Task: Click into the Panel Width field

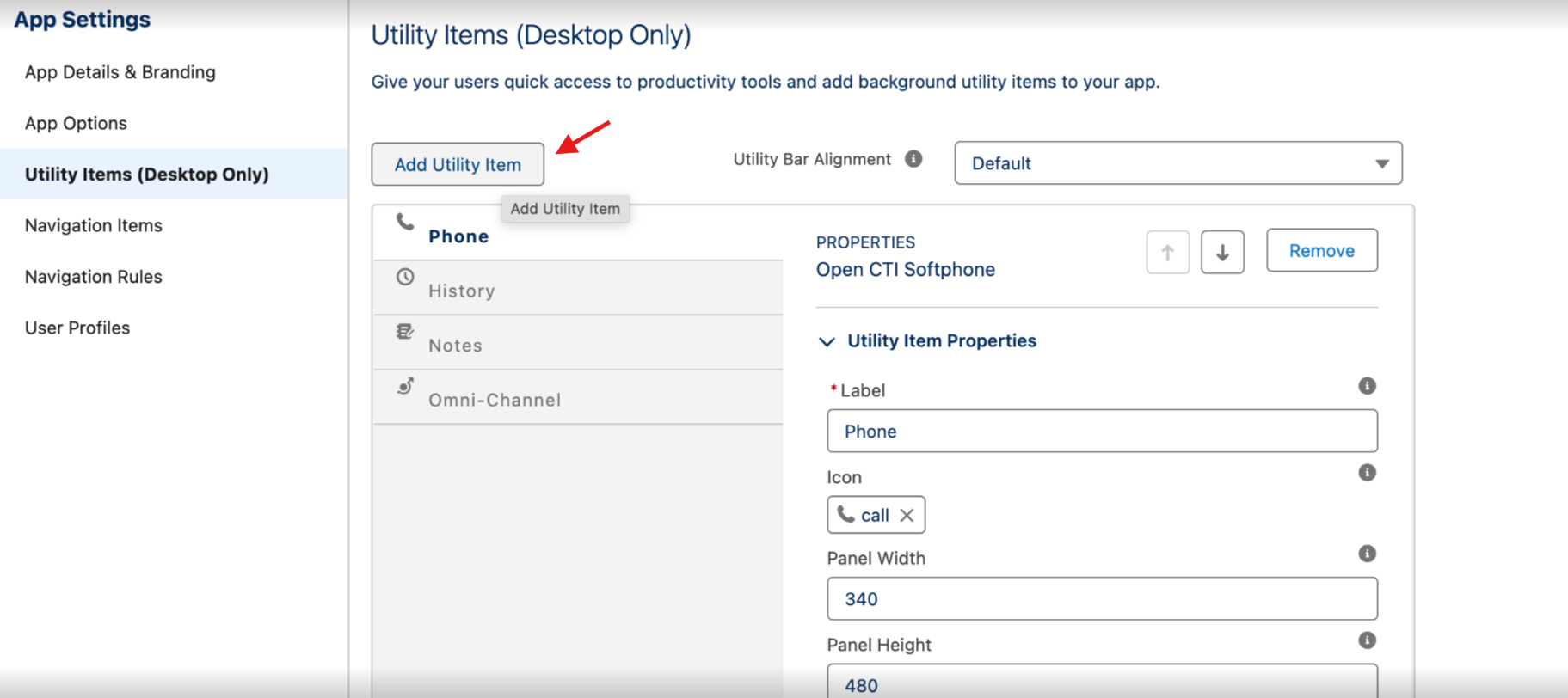Action: (1102, 599)
